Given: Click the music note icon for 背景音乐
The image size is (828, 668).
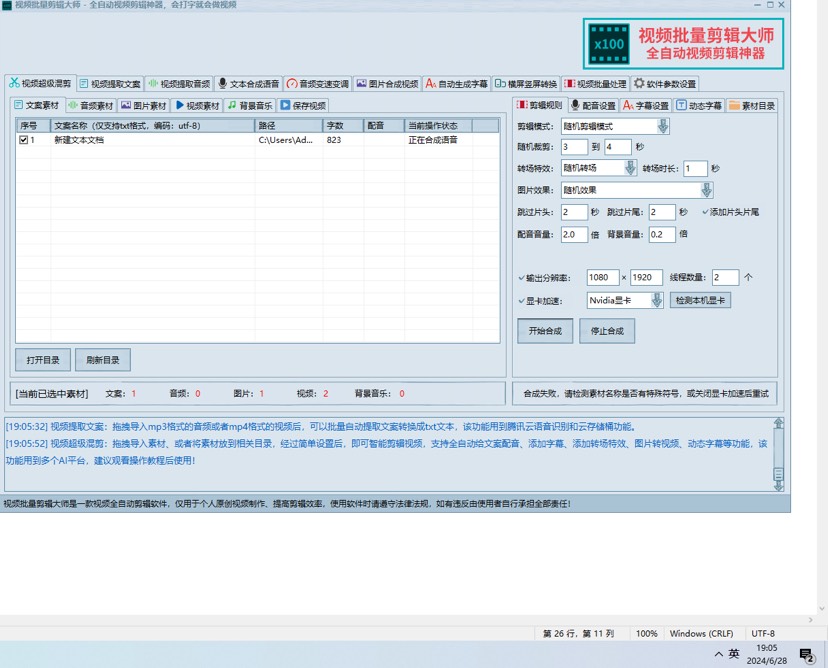Looking at the screenshot, I should [x=232, y=105].
